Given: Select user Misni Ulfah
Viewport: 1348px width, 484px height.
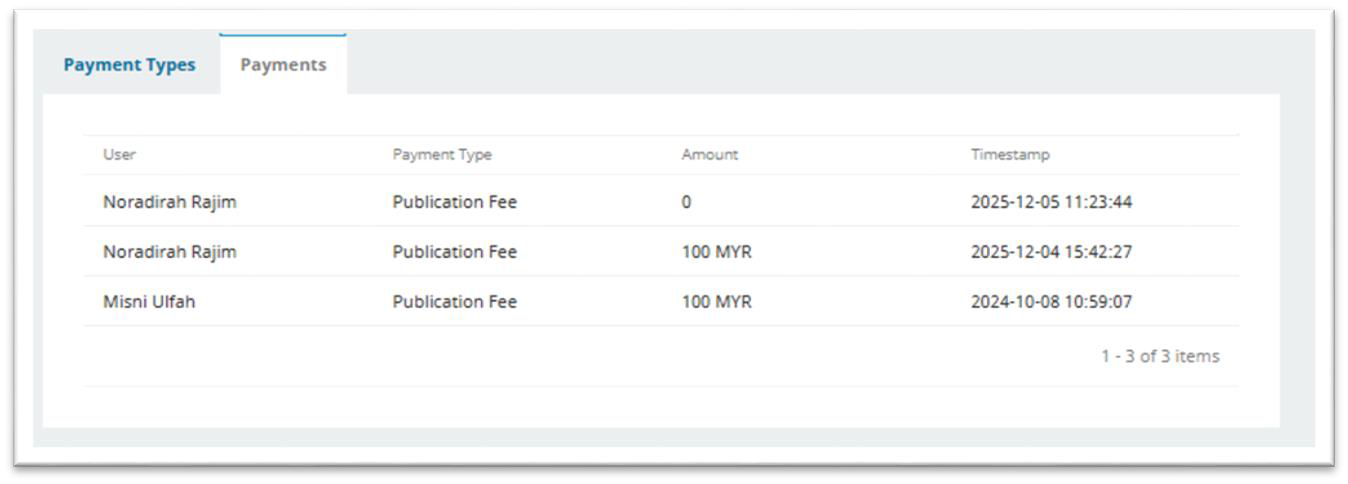Looking at the screenshot, I should pyautogui.click(x=149, y=302).
